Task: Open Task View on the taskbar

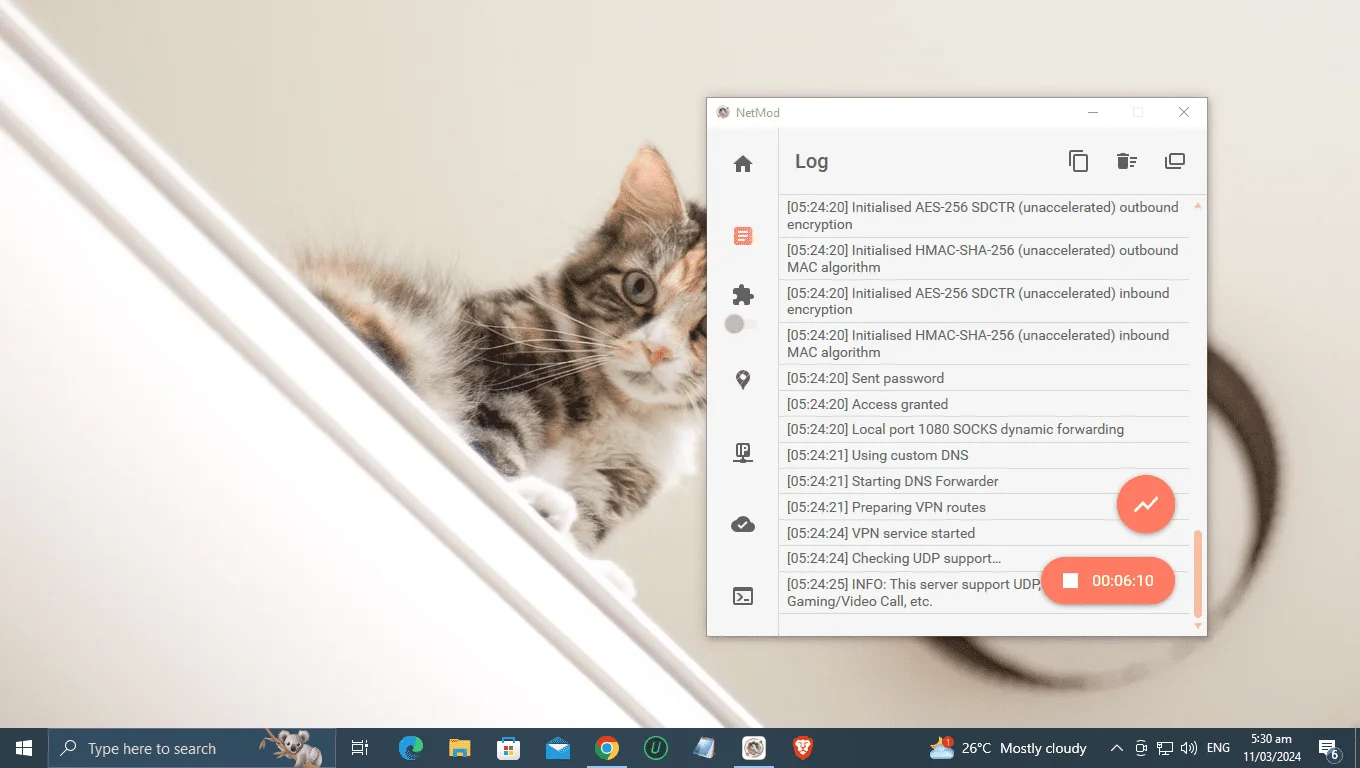Action: tap(360, 748)
